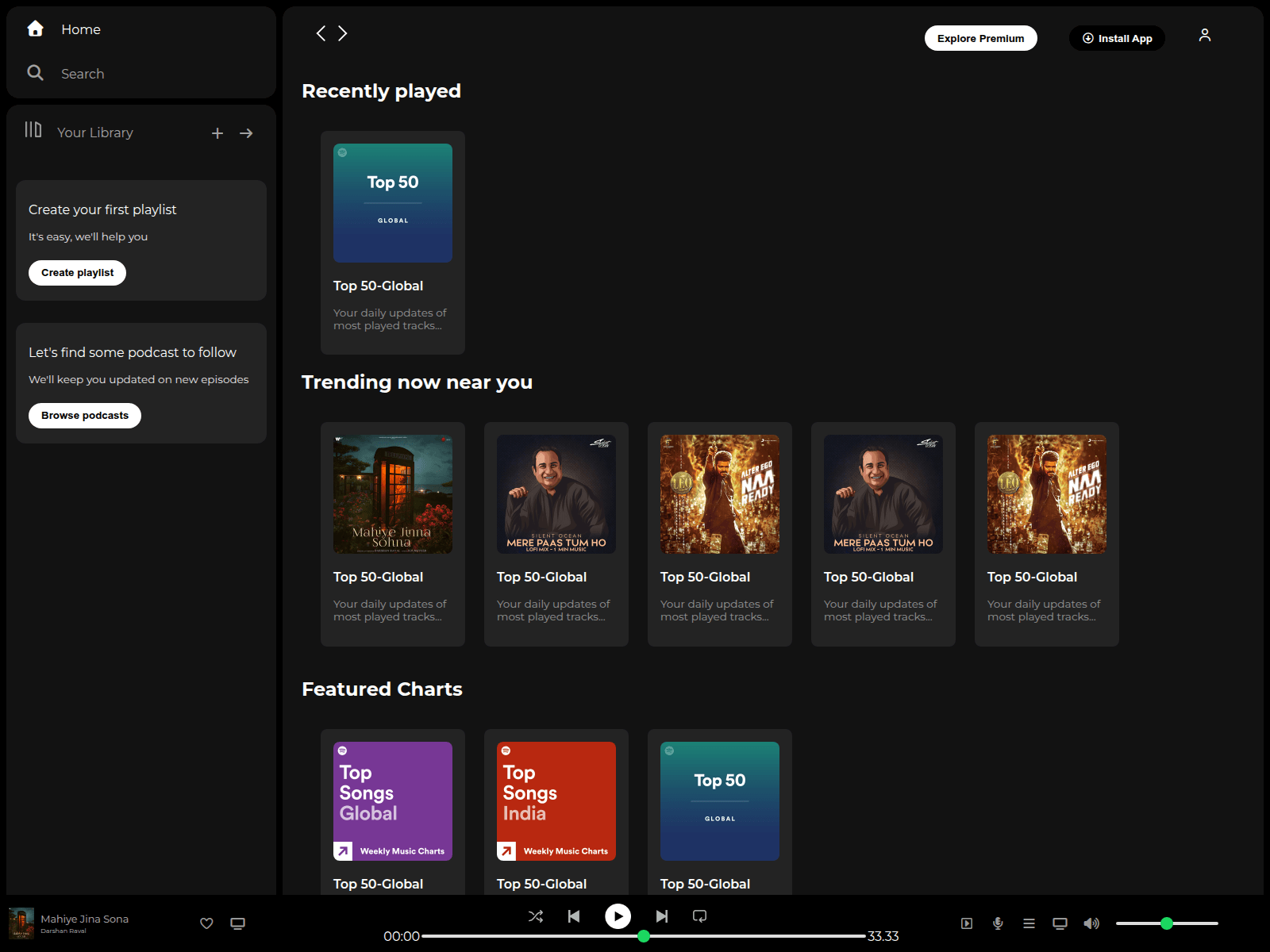Click total duration 33.33
This screenshot has width=1270, height=952.
coord(883,936)
